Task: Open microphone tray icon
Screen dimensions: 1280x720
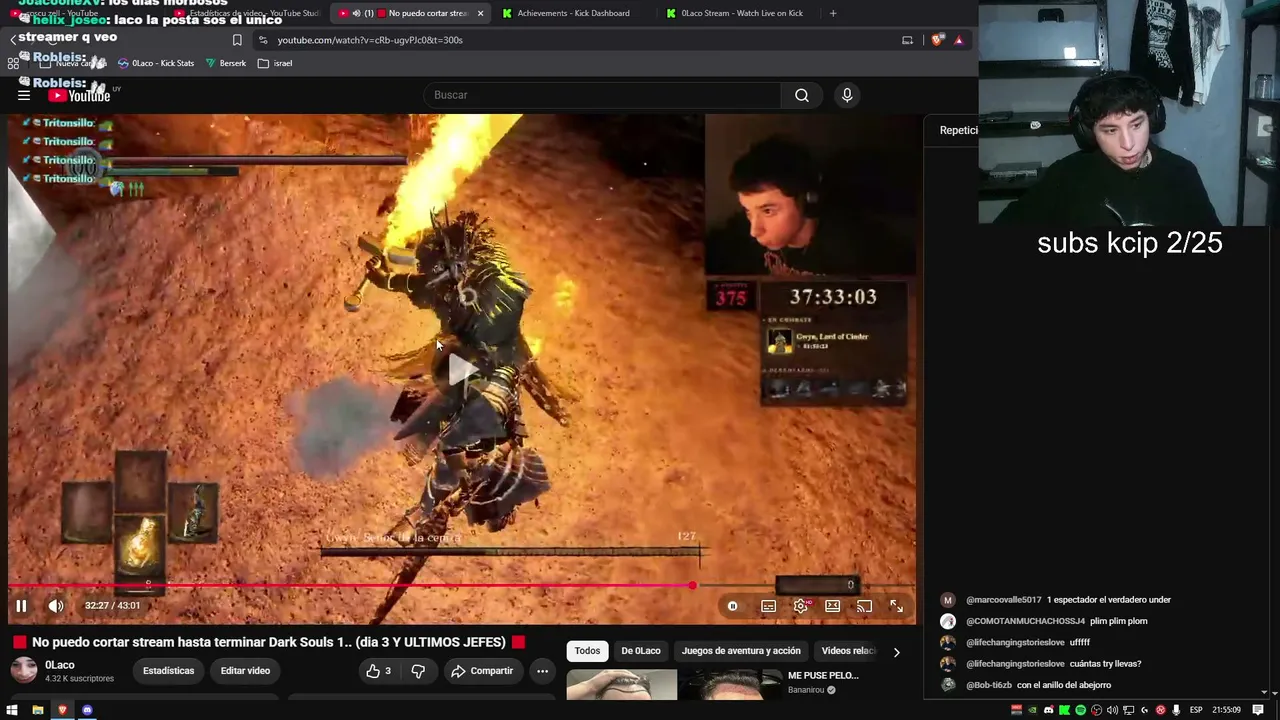Action: point(1176,710)
